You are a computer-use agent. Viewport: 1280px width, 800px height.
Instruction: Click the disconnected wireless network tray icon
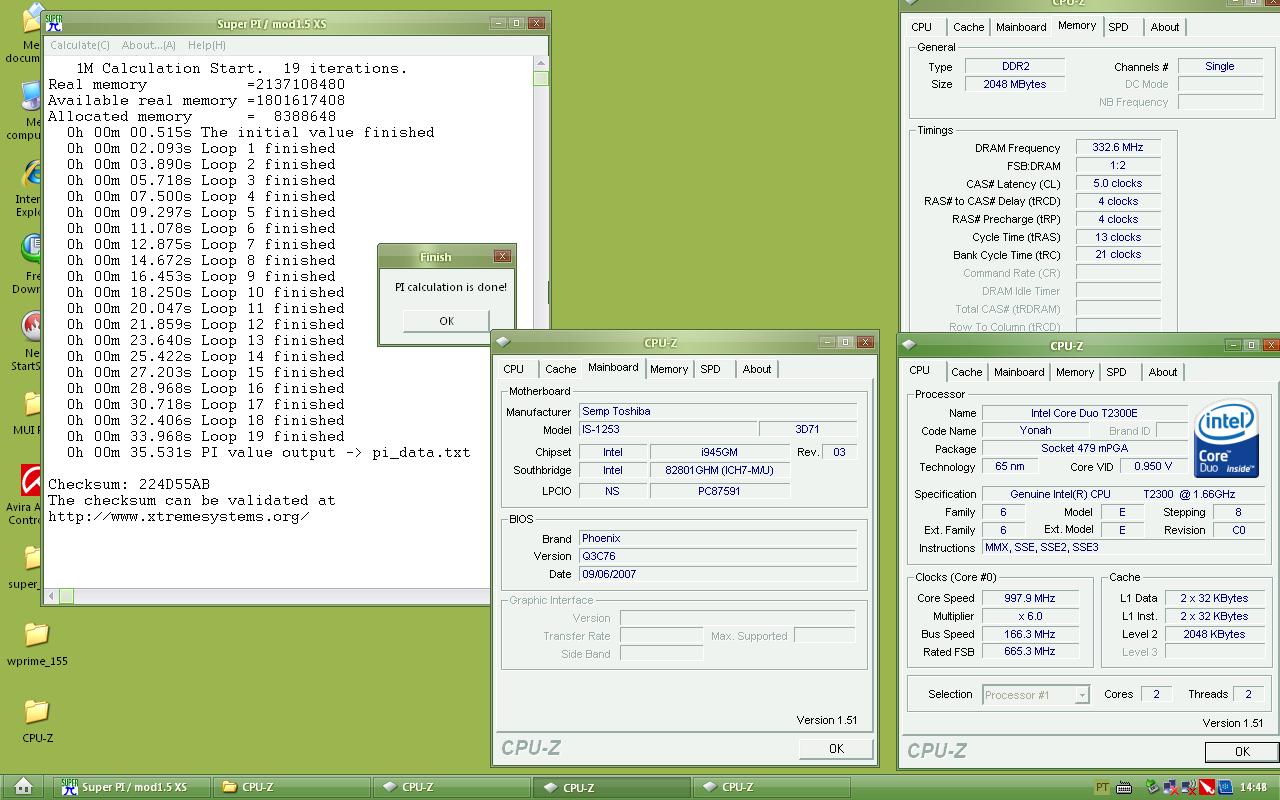click(1189, 787)
